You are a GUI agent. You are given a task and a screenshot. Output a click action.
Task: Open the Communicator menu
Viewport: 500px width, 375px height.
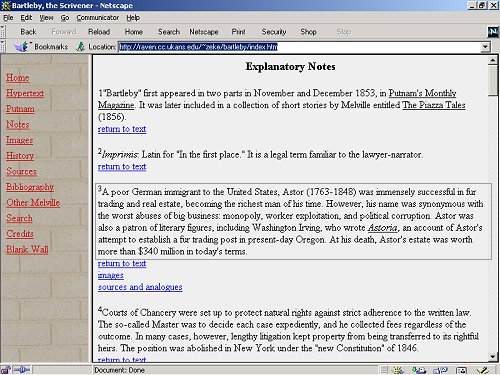98,18
